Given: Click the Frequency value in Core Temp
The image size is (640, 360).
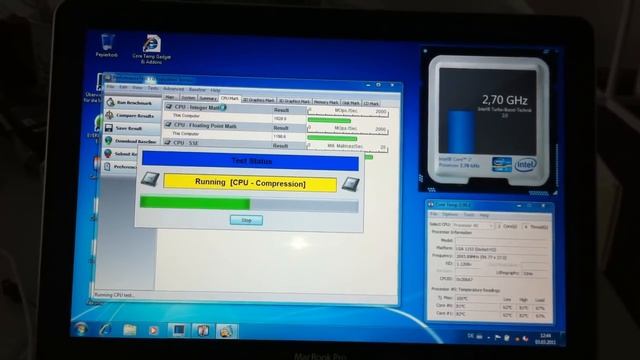Looking at the screenshot, I should tap(482, 257).
